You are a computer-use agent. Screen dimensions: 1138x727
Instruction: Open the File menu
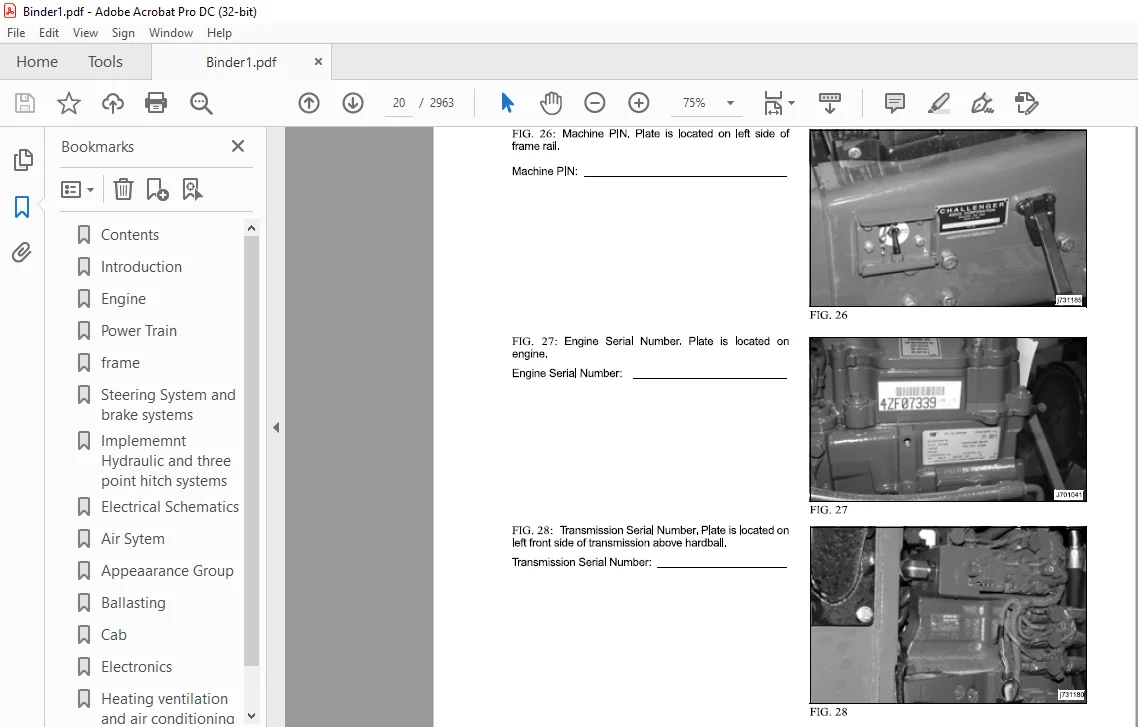click(16, 33)
